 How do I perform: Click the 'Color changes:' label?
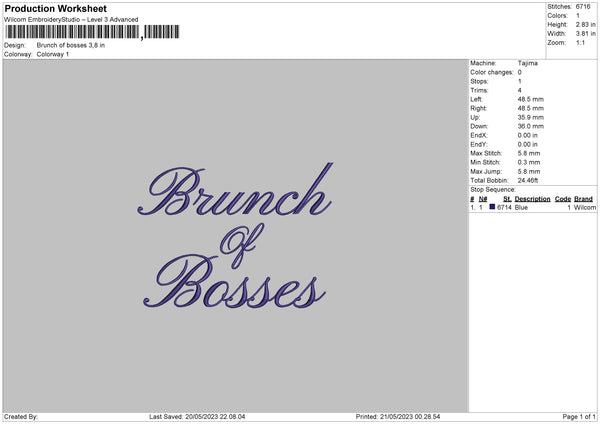click(x=492, y=72)
